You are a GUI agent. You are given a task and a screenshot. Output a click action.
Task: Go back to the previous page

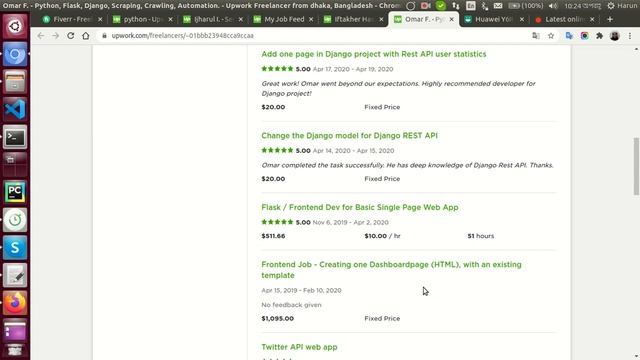pyautogui.click(x=40, y=36)
